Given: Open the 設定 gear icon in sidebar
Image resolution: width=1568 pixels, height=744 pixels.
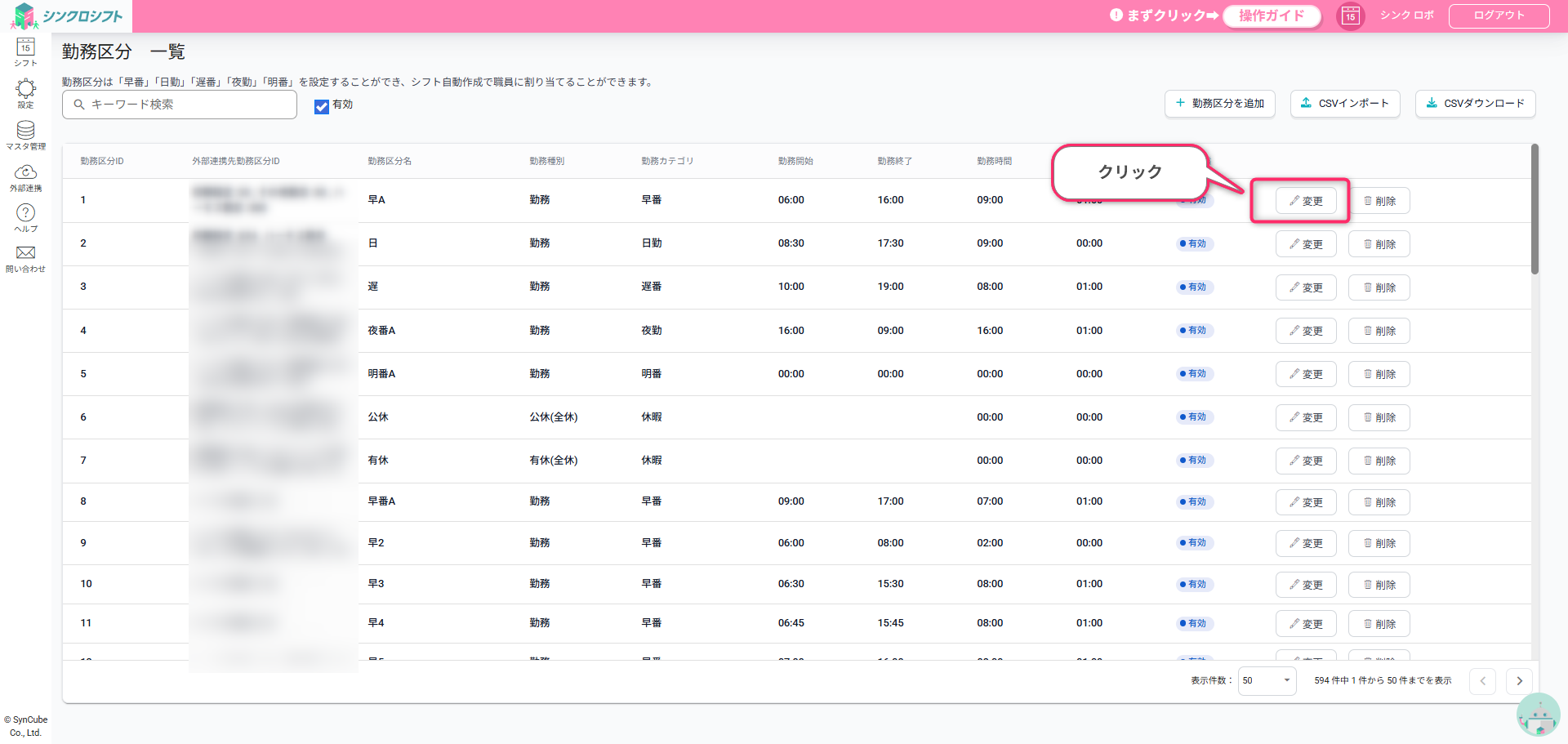Looking at the screenshot, I should click(25, 93).
